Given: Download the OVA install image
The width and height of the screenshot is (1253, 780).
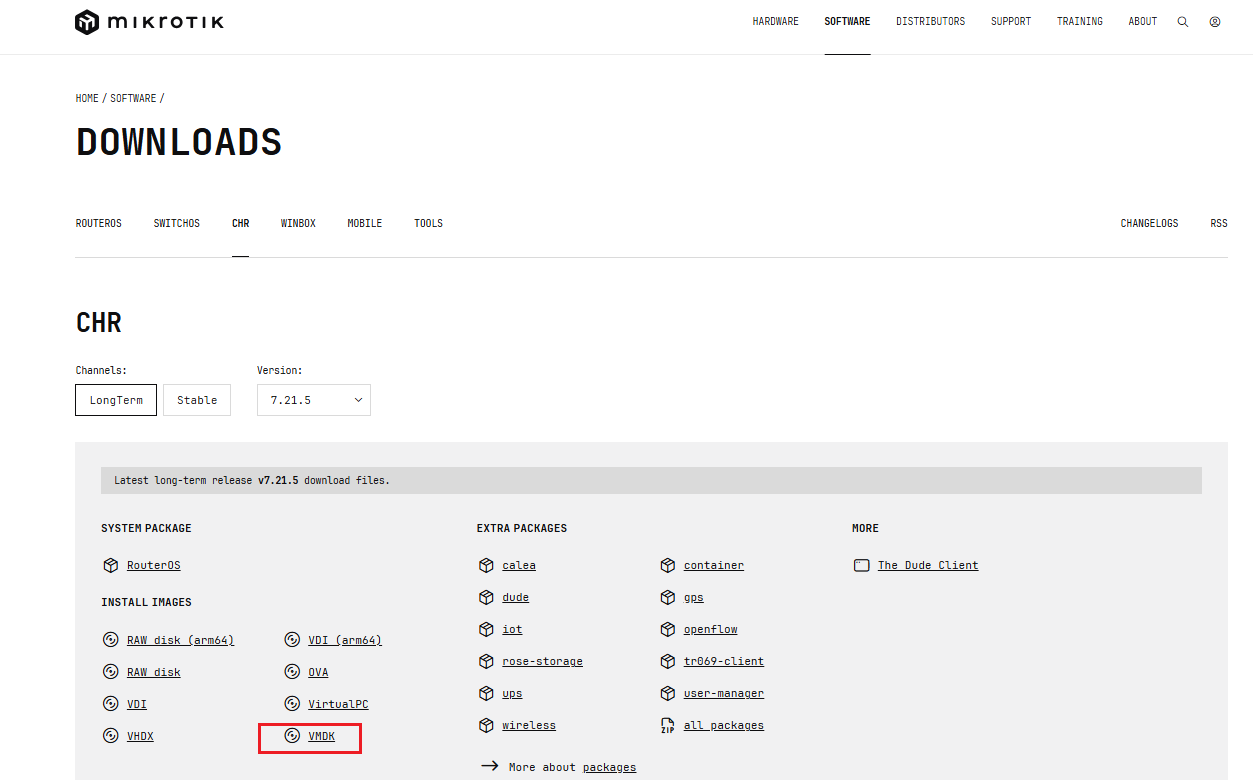Looking at the screenshot, I should click(318, 673).
